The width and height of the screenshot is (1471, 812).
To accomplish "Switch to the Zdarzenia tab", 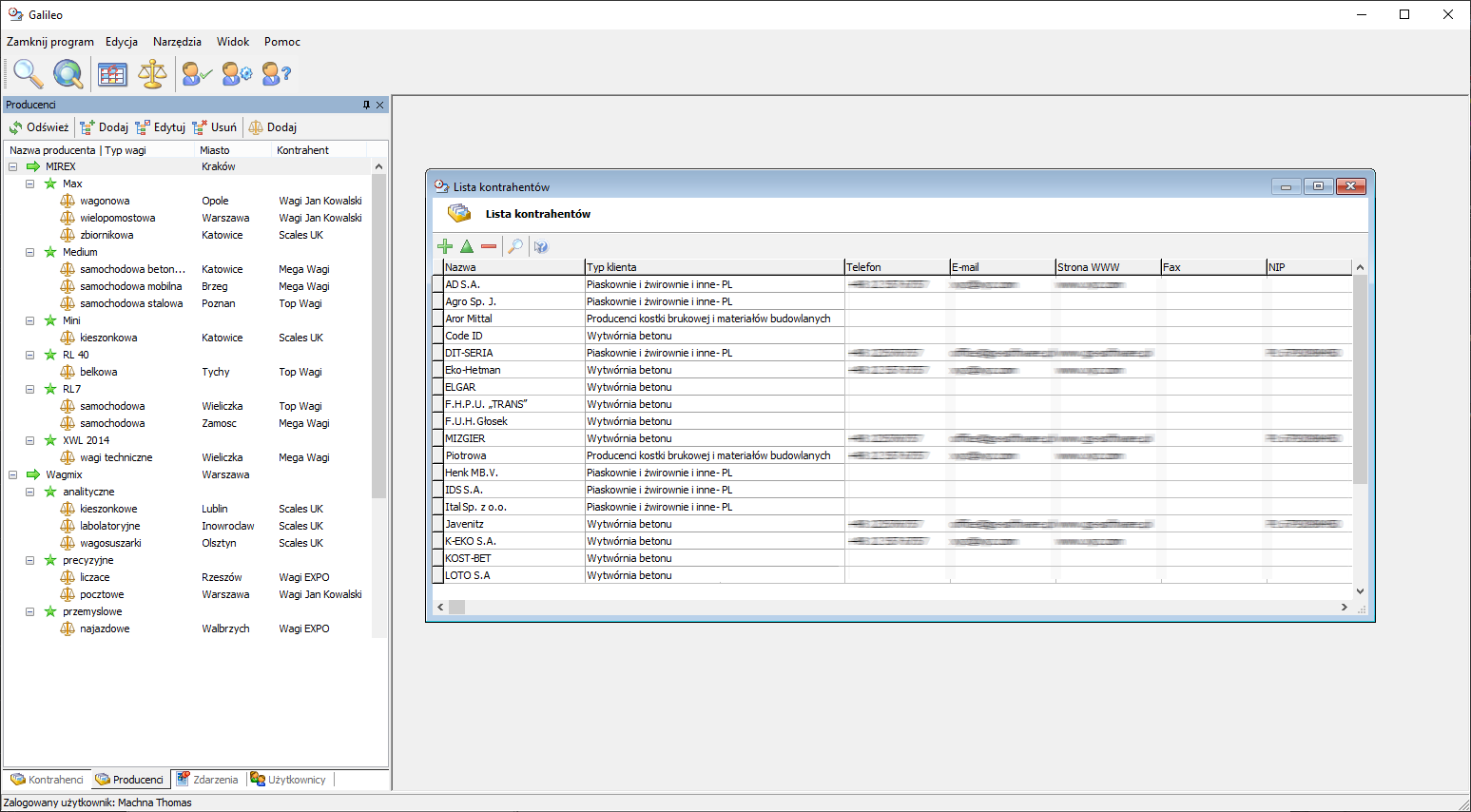I will pyautogui.click(x=208, y=780).
